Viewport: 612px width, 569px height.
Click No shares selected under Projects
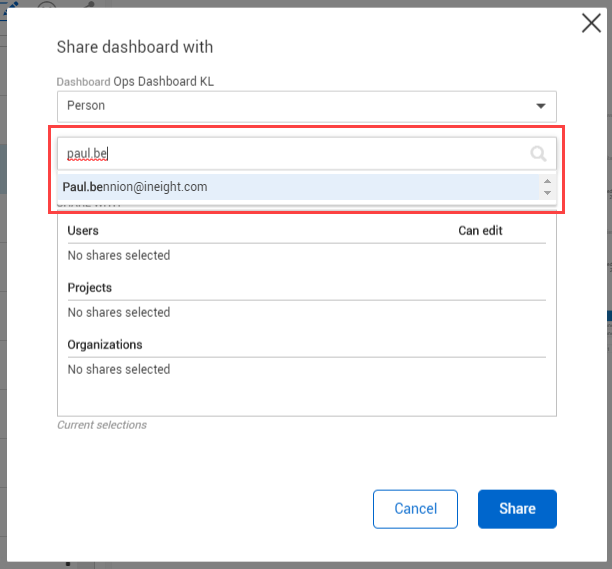[x=119, y=312]
